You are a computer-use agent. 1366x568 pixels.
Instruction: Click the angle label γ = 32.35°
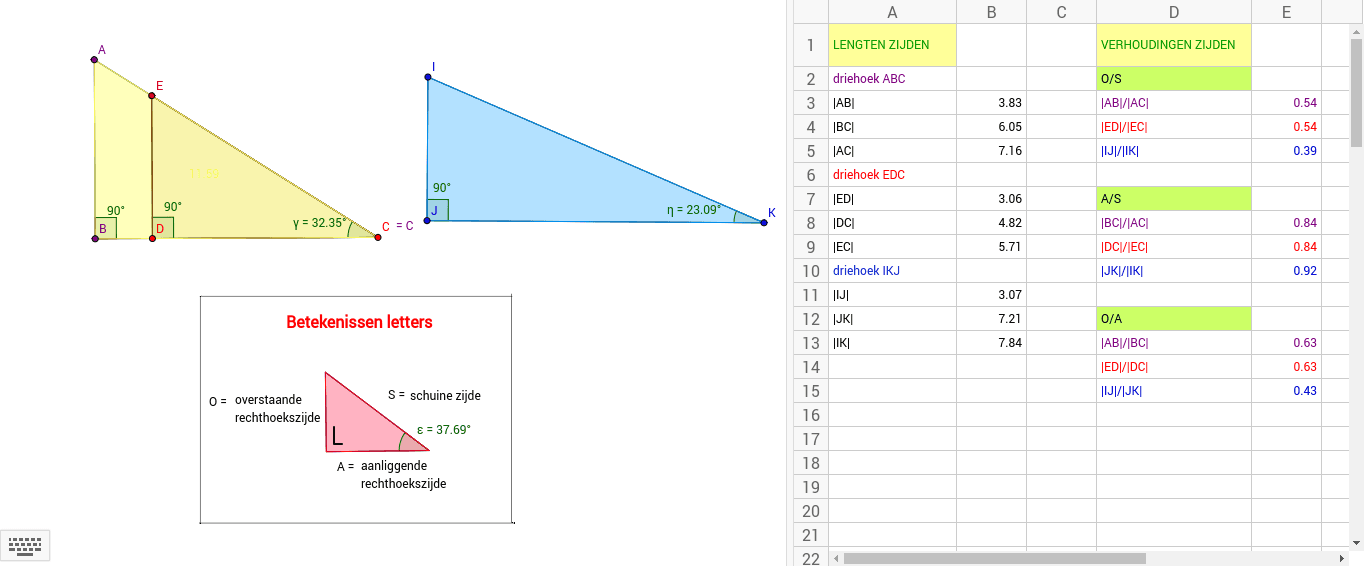[320, 223]
